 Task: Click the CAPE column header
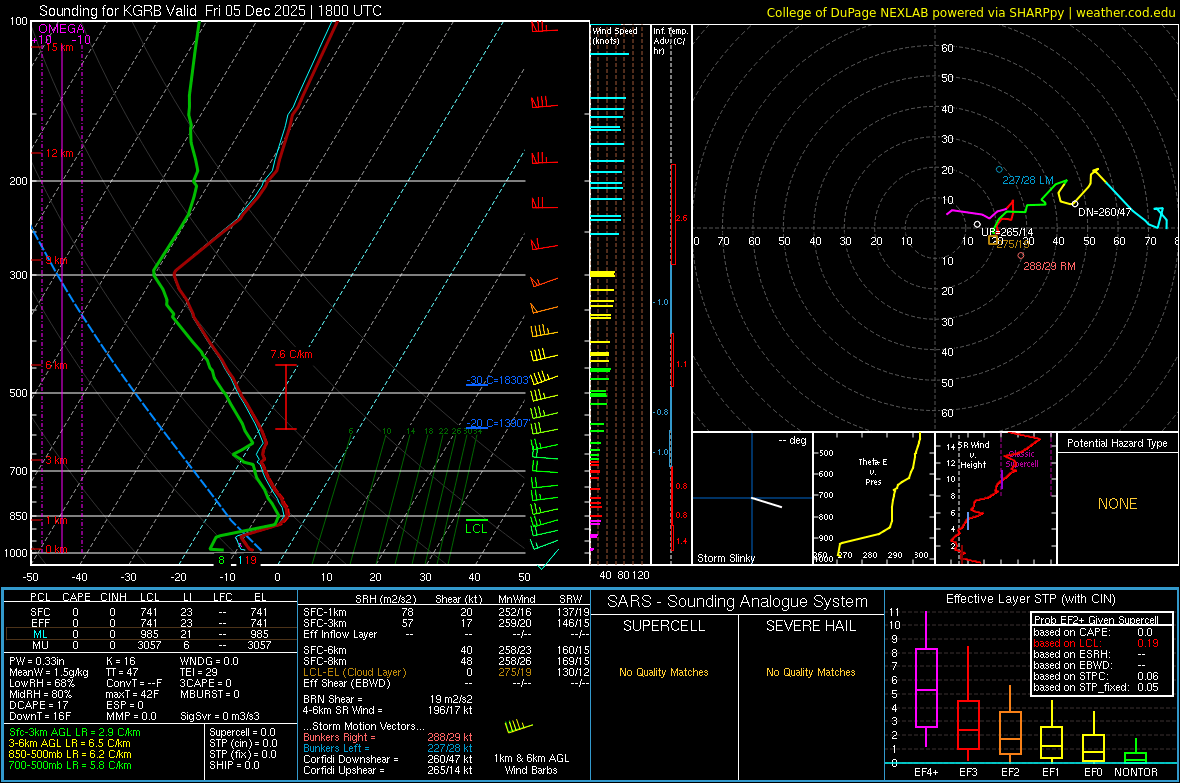(x=76, y=597)
